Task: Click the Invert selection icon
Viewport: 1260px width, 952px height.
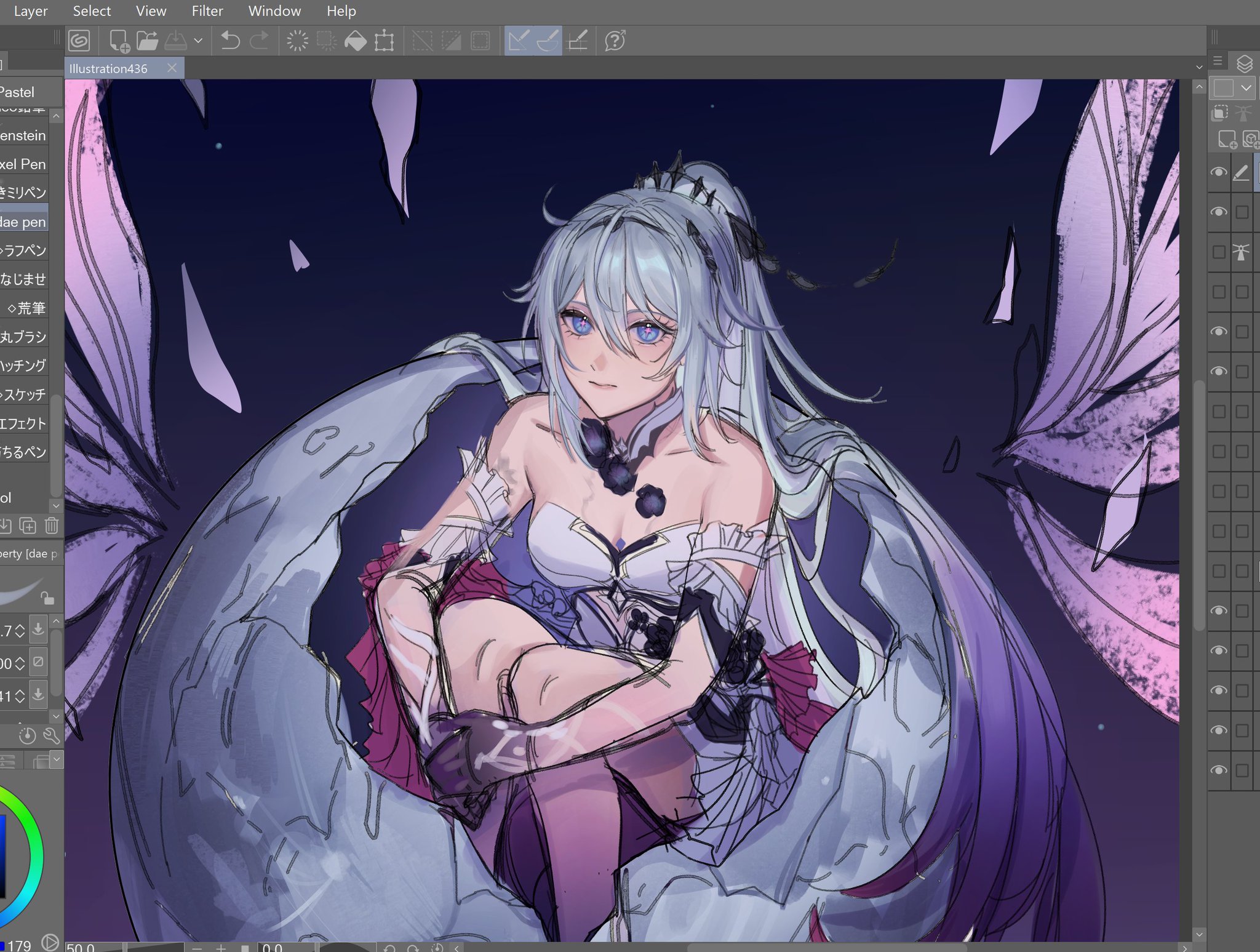Action: pyautogui.click(x=451, y=41)
